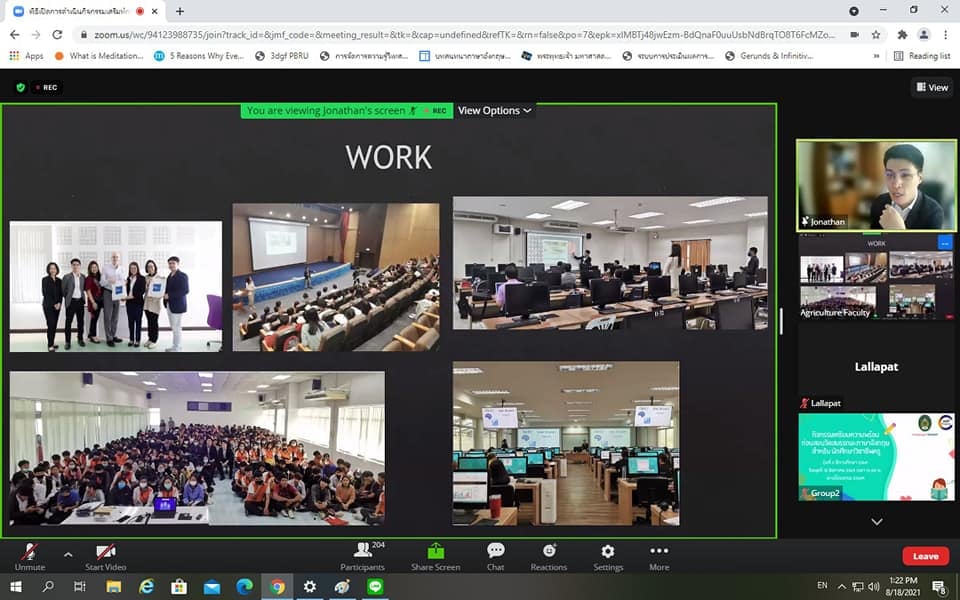Screen dimensions: 960x600
Task: Open the '3dgf PBRU' bookmark
Action: [x=282, y=56]
